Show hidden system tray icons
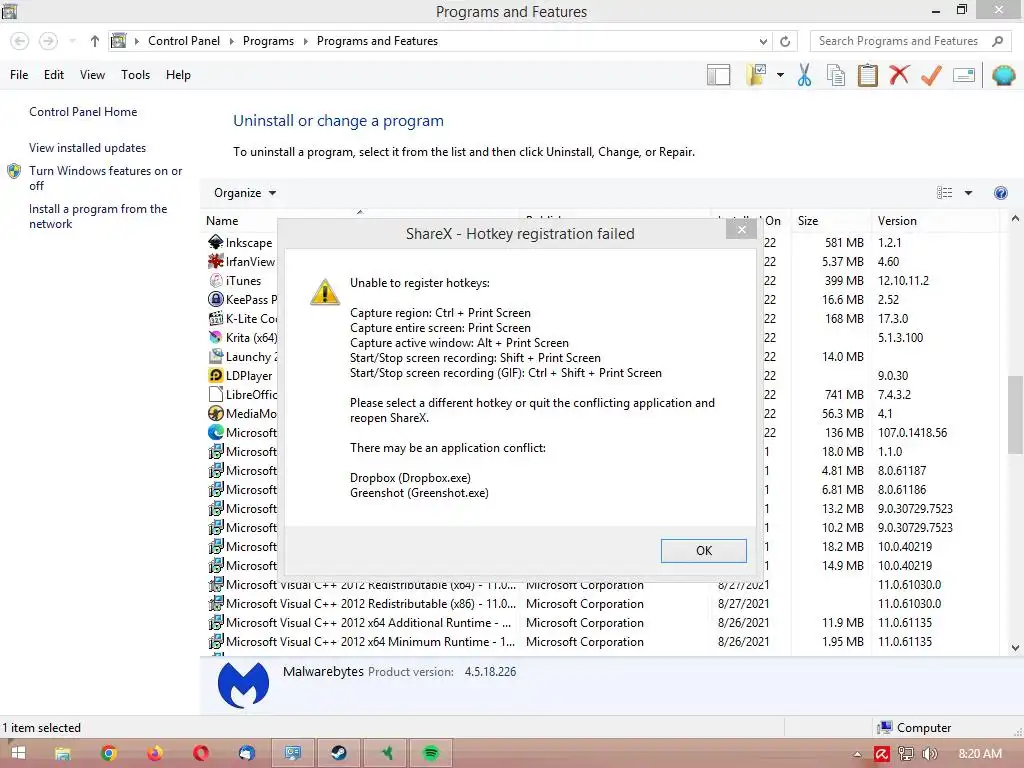The width and height of the screenshot is (1024, 768). tap(857, 754)
